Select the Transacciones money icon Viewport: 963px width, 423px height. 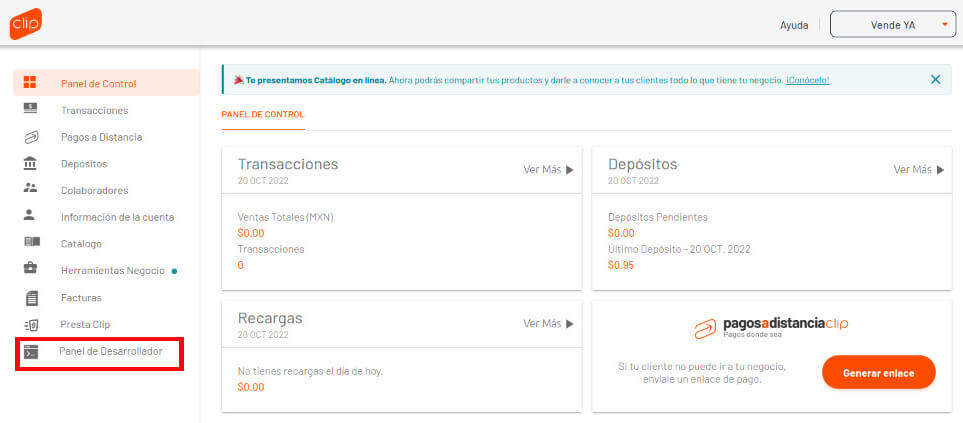[30, 109]
